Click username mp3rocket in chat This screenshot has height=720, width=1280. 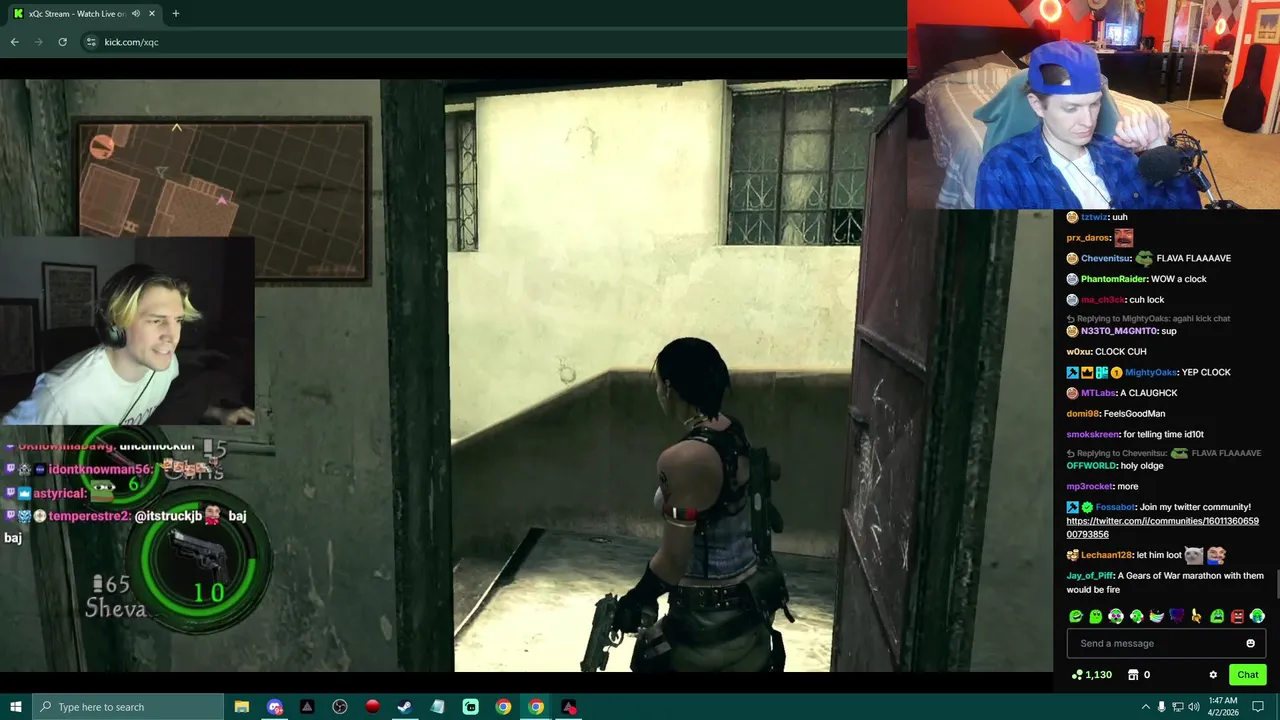[x=1089, y=486]
